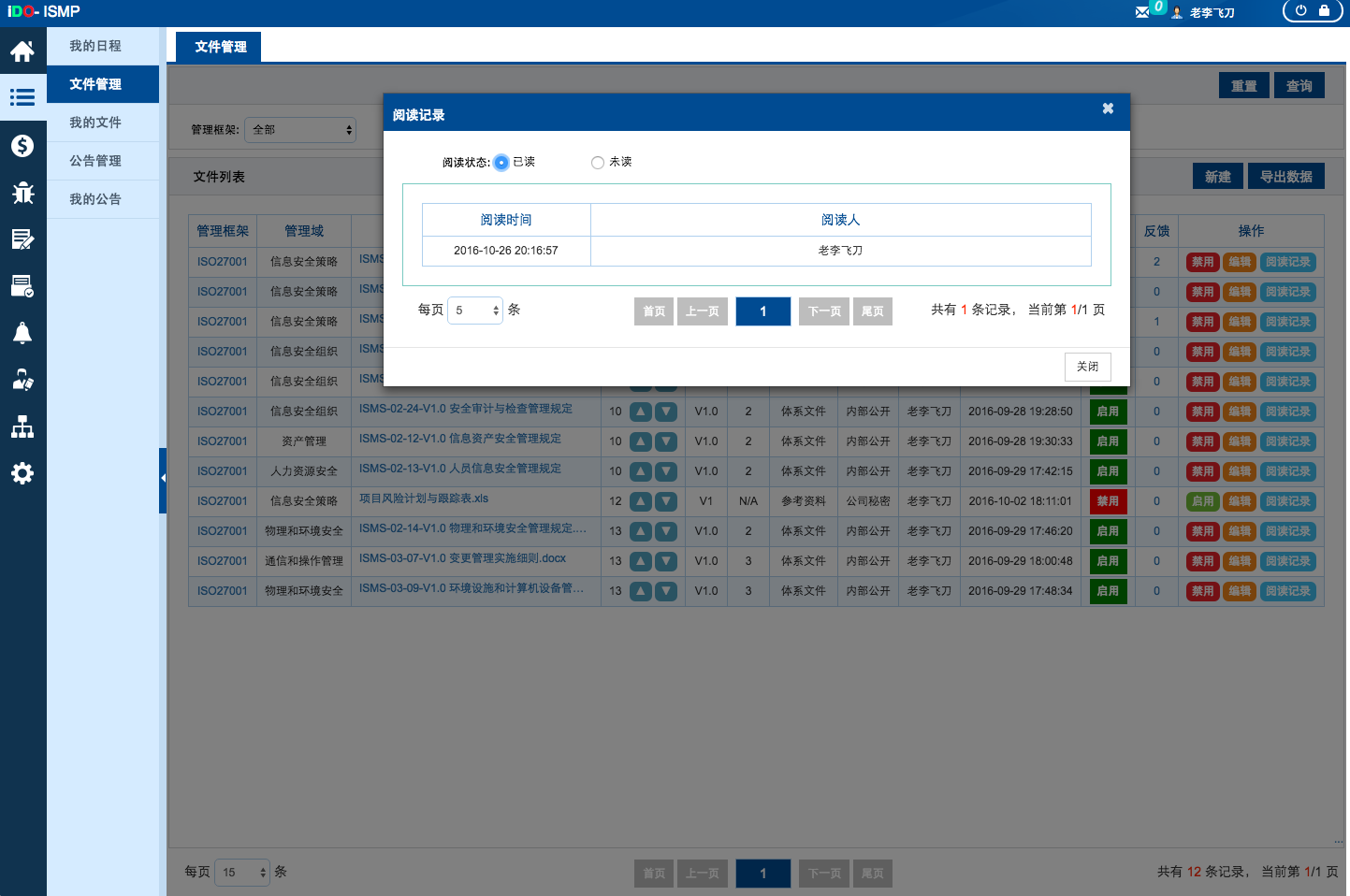
Task: Open the 管理框架 dropdown showing 全部
Action: (300, 130)
